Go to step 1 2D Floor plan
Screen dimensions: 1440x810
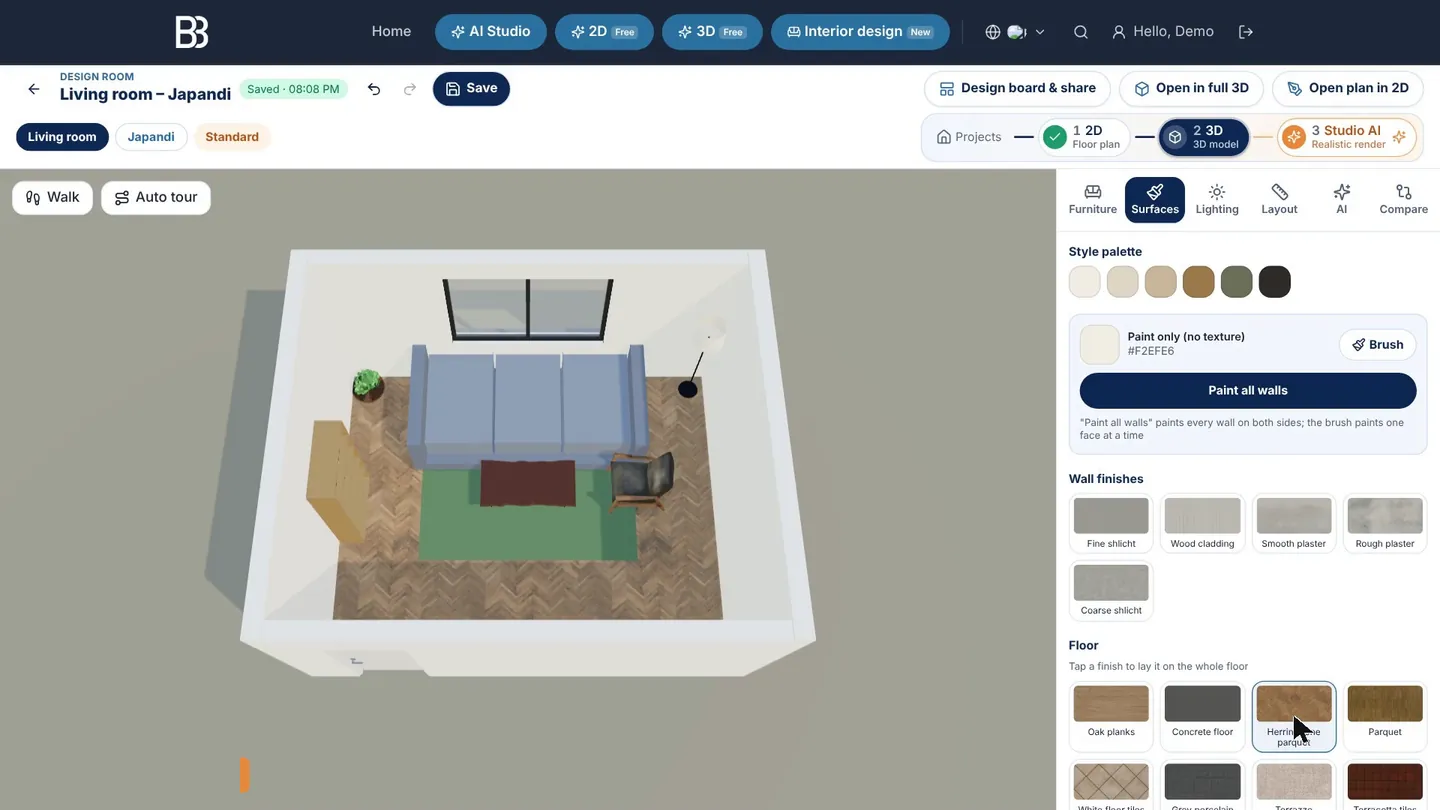1084,137
